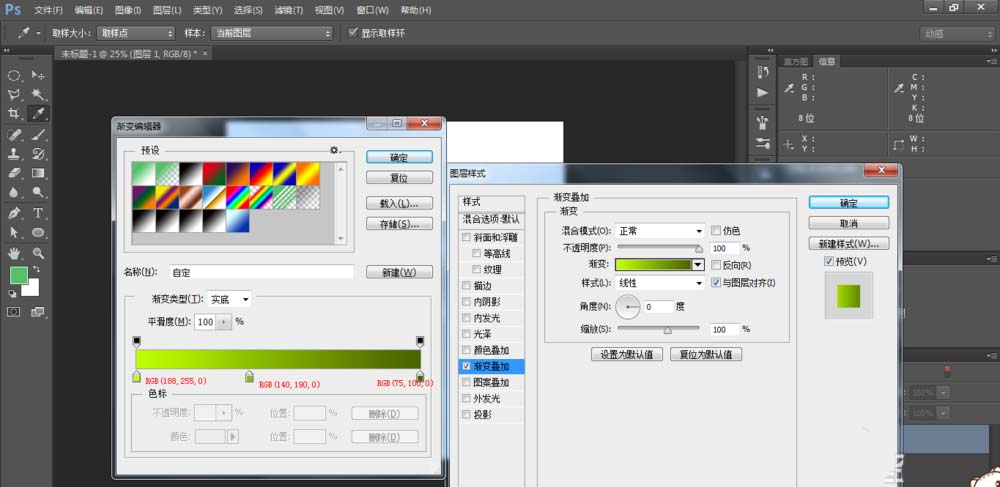This screenshot has height=487, width=1000.
Task: Click 新建样式 new style button
Action: [x=849, y=244]
